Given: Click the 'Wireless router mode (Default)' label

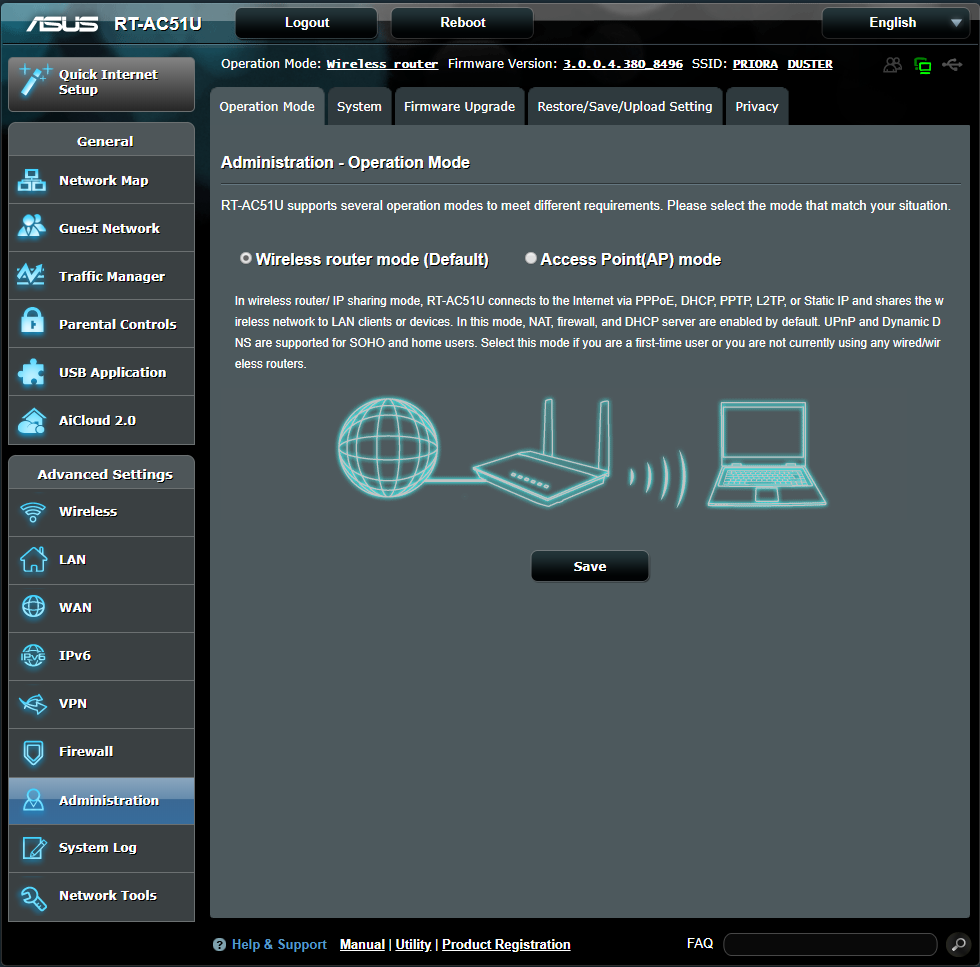Looking at the screenshot, I should (372, 259).
